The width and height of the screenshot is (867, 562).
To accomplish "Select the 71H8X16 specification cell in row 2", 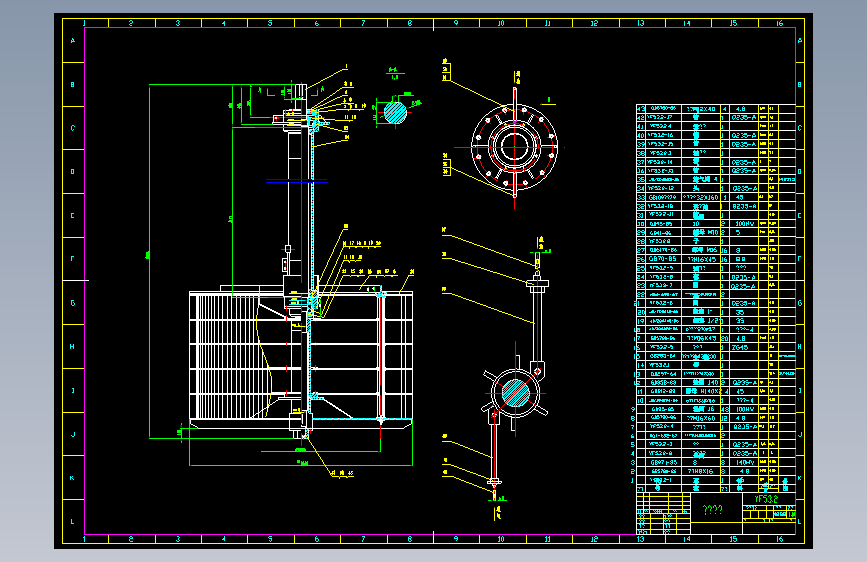I will pos(700,471).
